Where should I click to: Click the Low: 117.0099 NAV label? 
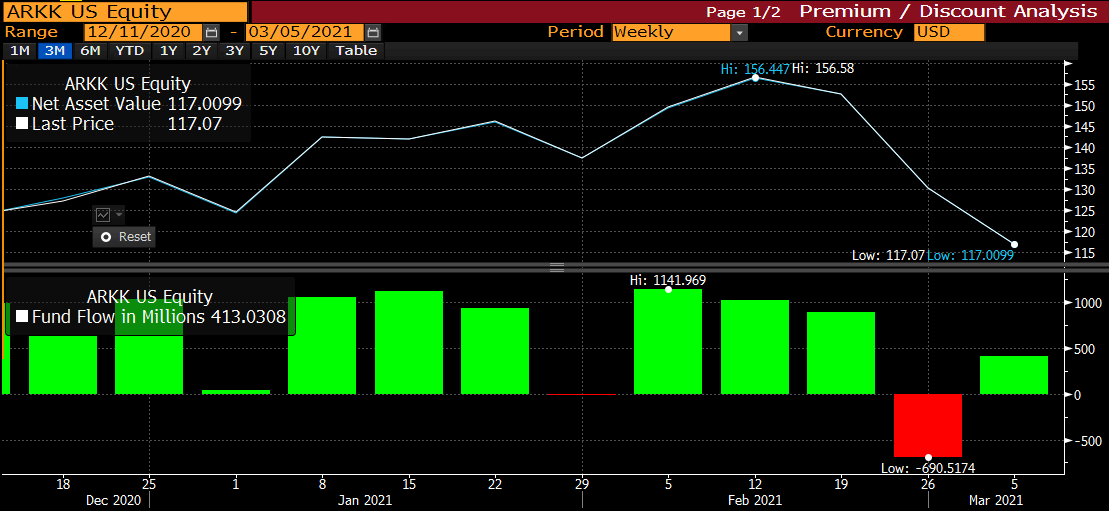pyautogui.click(x=970, y=255)
